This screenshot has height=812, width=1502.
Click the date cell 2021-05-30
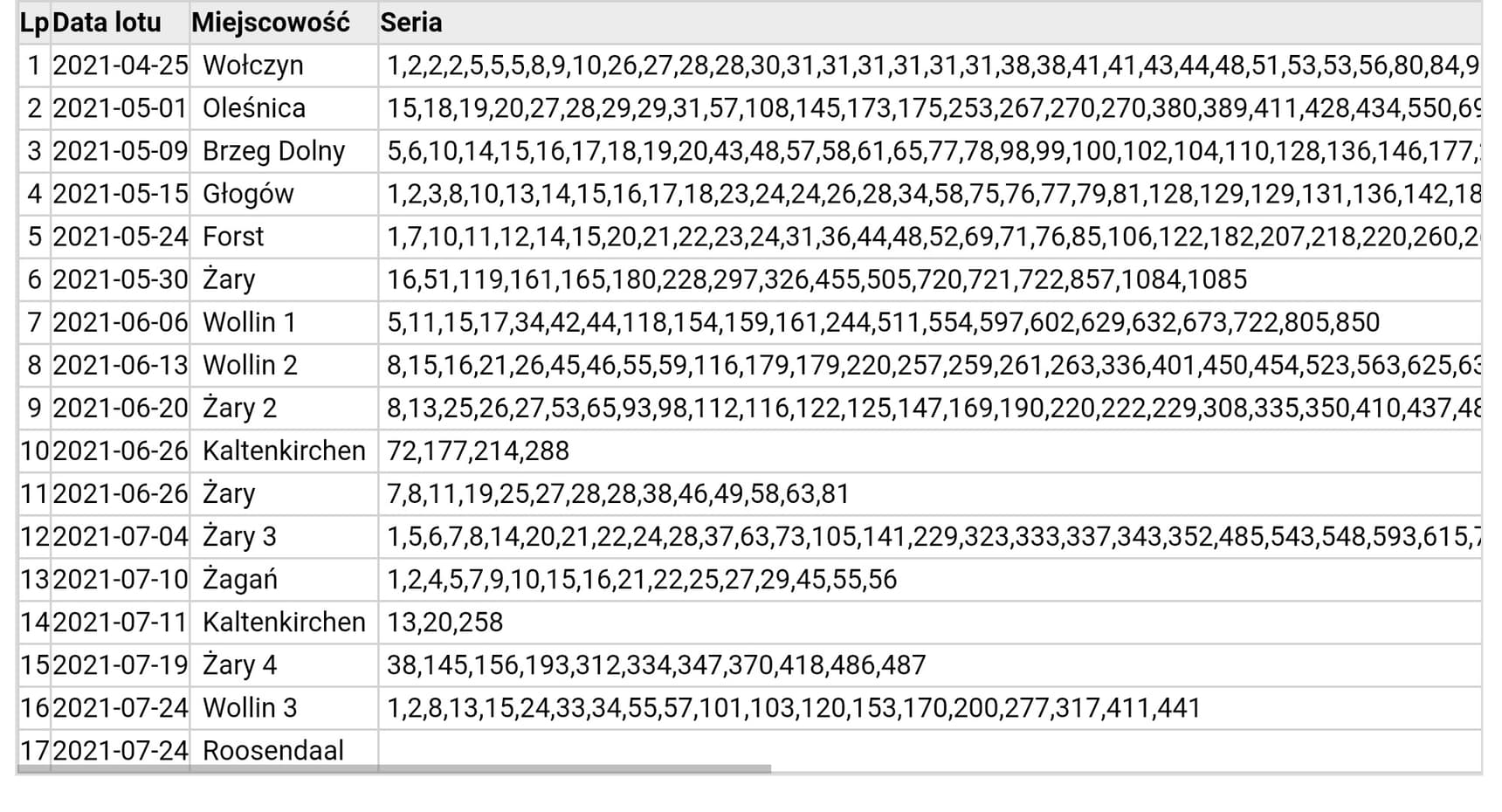(x=120, y=279)
